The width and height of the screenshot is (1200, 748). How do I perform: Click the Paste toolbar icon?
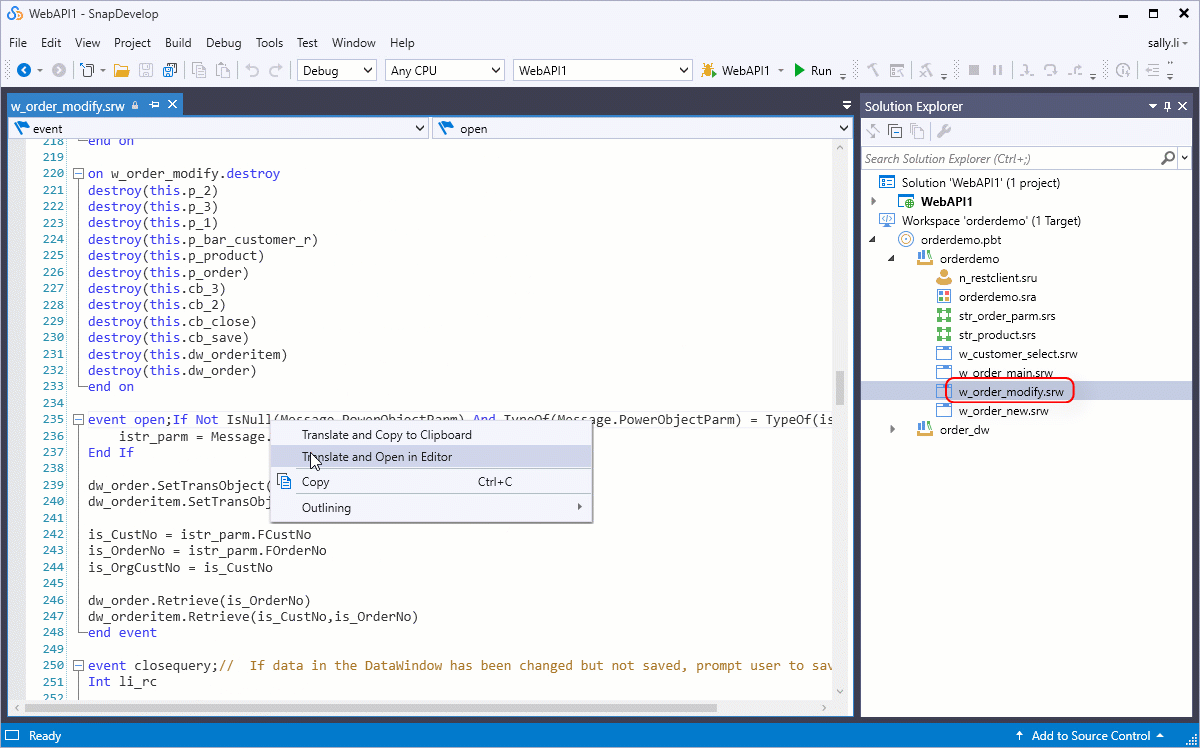click(223, 70)
